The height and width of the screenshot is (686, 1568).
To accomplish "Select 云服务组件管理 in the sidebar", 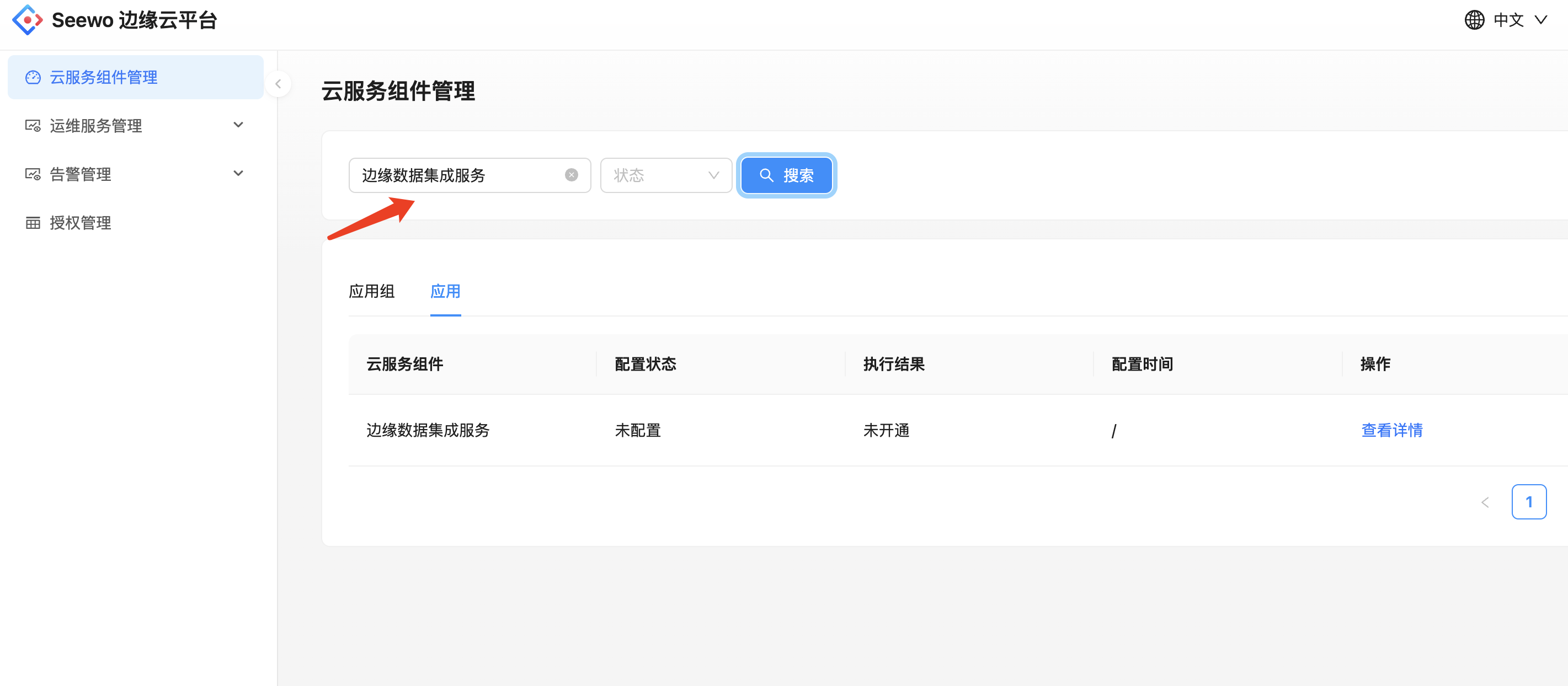I will click(x=136, y=77).
